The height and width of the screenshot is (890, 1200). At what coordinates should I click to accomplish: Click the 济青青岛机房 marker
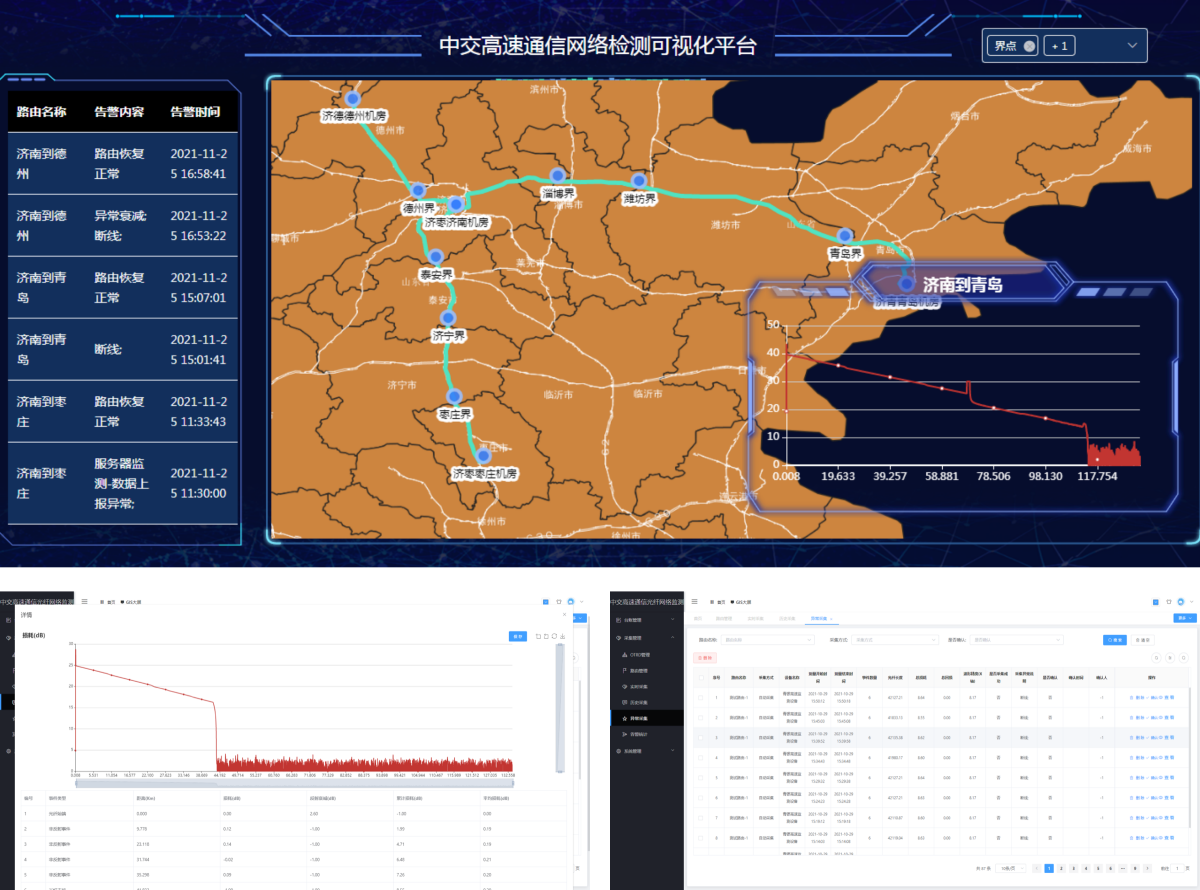pos(906,283)
